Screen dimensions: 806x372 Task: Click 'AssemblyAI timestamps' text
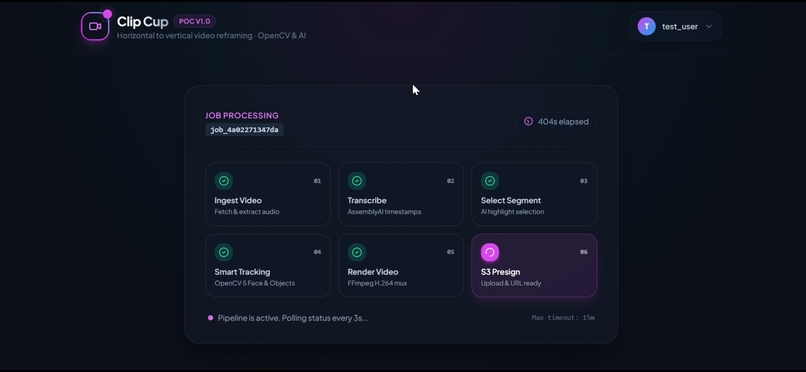(384, 212)
